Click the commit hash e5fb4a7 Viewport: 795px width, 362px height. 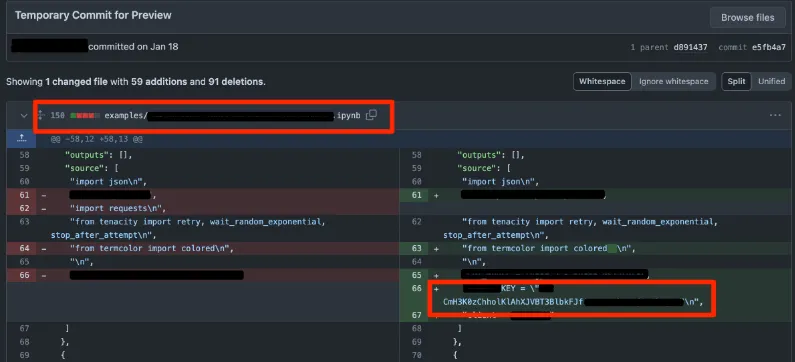tap(769, 47)
